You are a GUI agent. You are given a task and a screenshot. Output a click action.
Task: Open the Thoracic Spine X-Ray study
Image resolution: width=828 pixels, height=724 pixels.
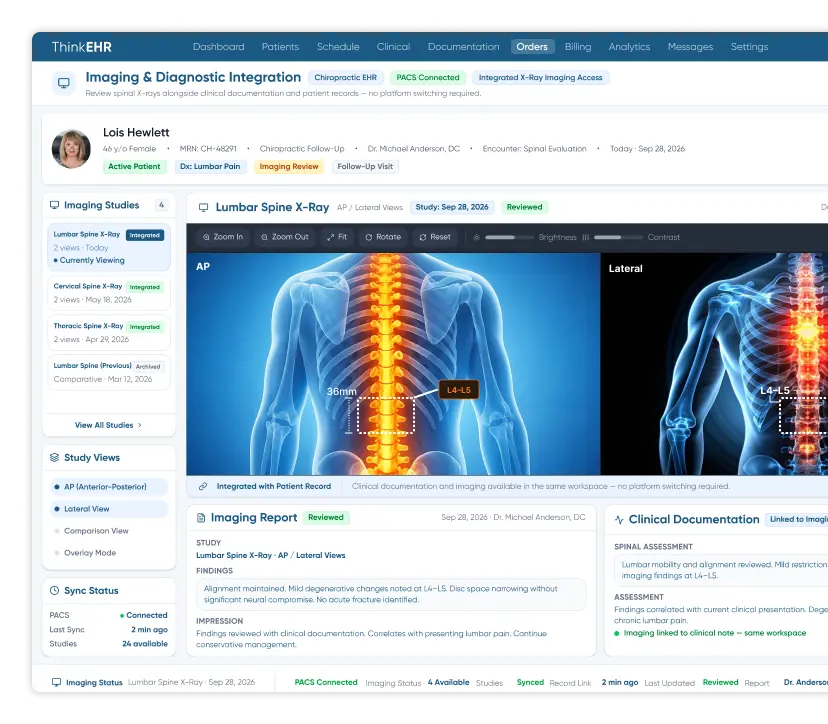click(109, 332)
